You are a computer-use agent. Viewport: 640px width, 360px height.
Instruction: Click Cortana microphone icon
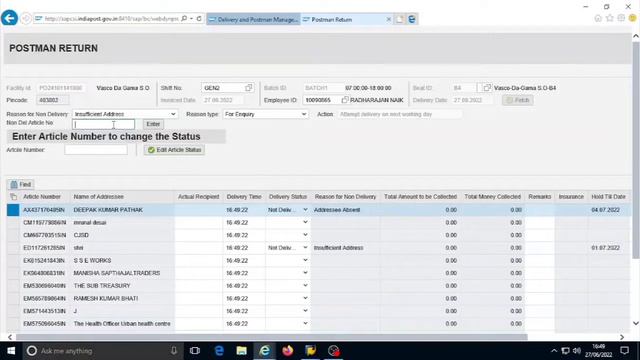click(x=174, y=351)
